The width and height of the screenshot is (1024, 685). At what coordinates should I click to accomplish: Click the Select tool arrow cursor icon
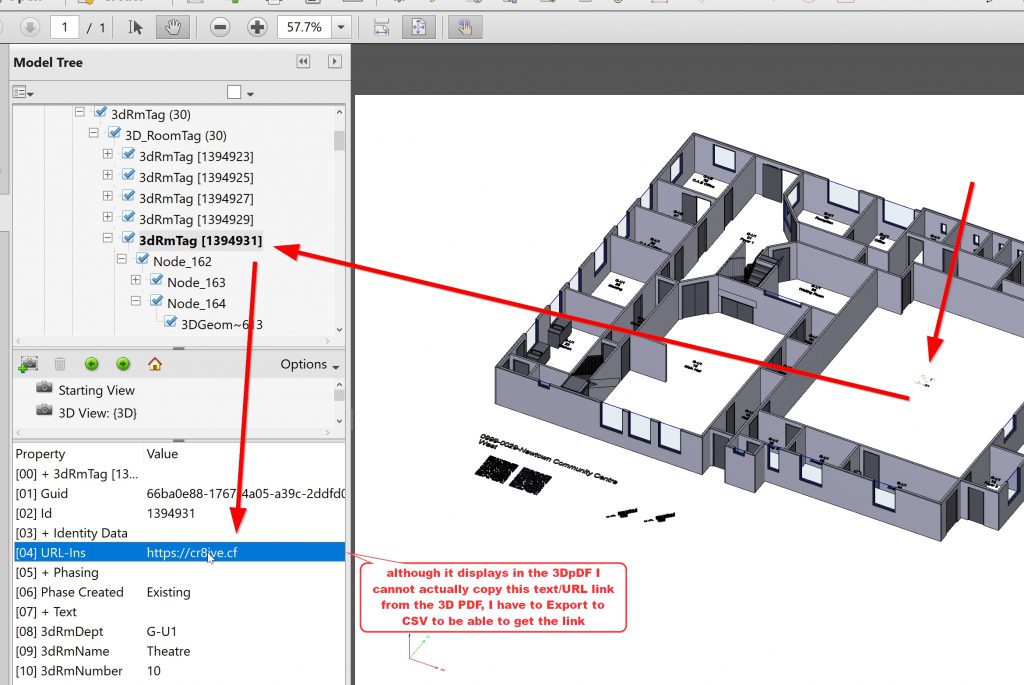pos(136,27)
